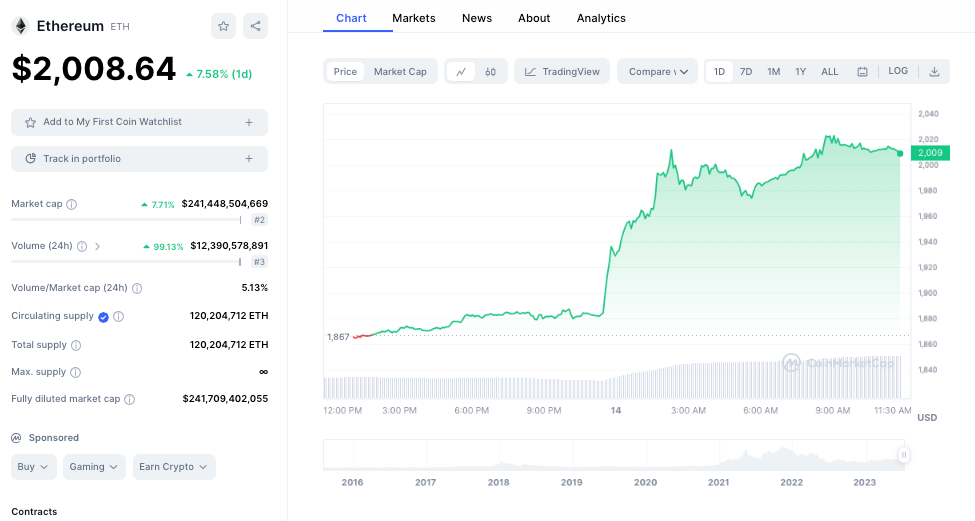Screen dimensions: 975x521
Task: Toggle LOG scale on the chart
Action: (898, 71)
